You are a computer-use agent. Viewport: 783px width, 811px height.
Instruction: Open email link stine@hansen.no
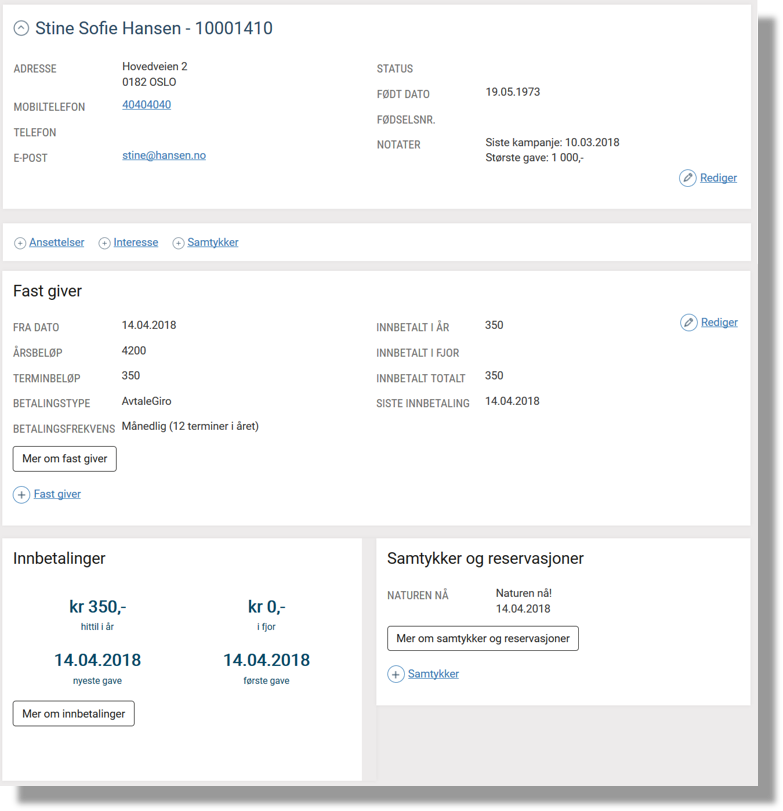click(x=164, y=155)
